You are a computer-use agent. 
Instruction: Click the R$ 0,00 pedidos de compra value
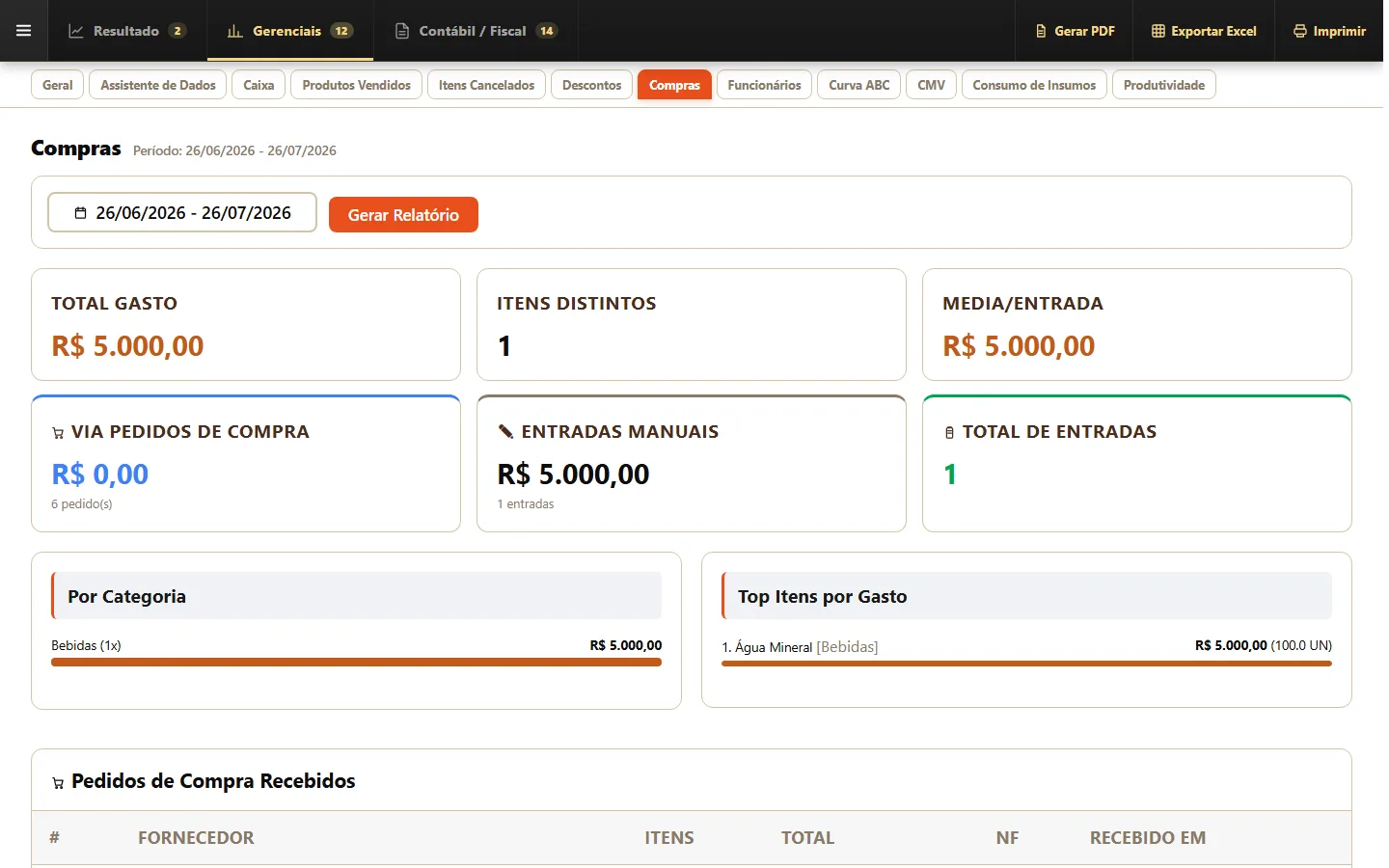pyautogui.click(x=100, y=474)
